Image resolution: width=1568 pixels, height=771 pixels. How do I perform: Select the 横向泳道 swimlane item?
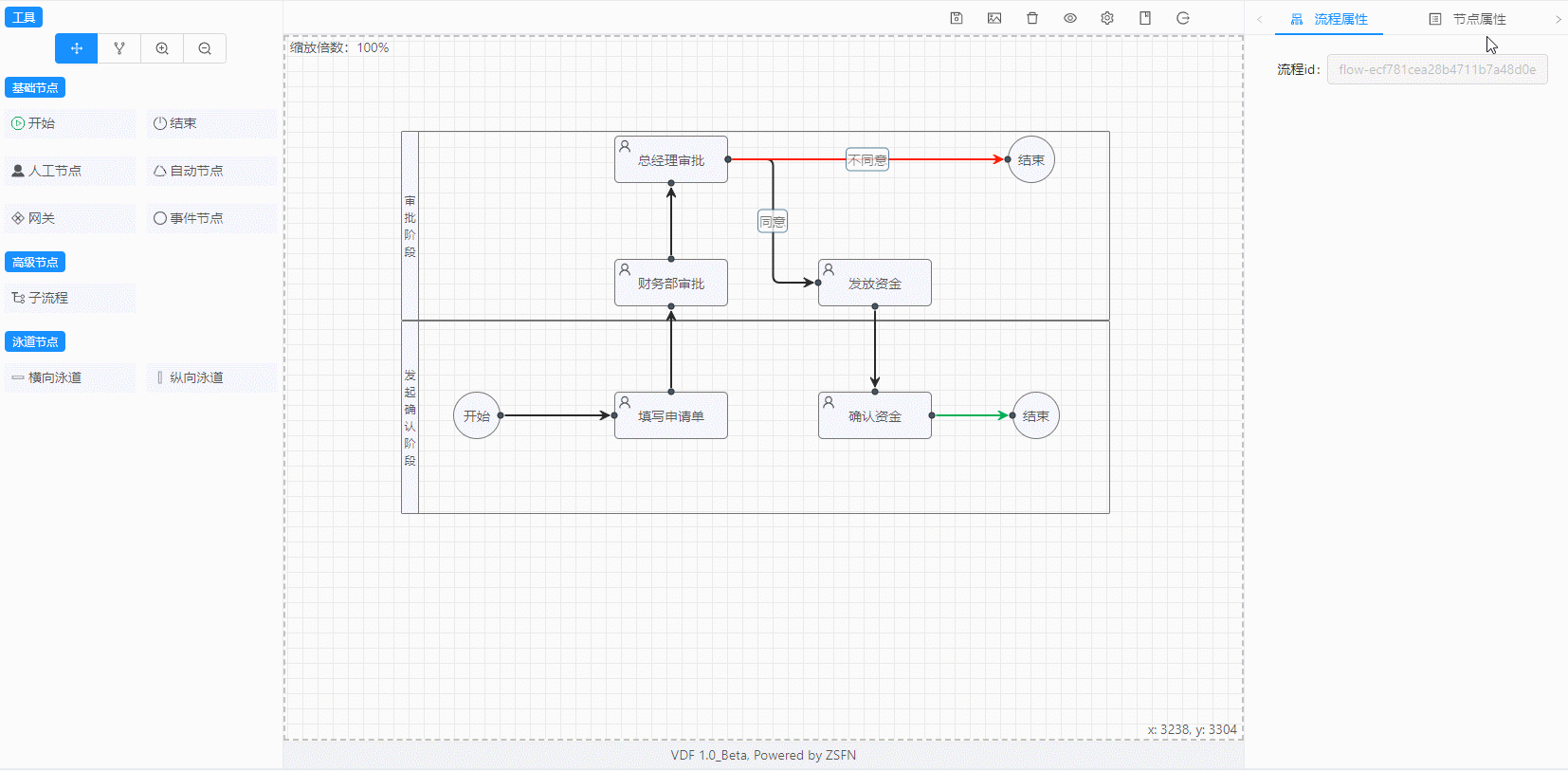70,377
